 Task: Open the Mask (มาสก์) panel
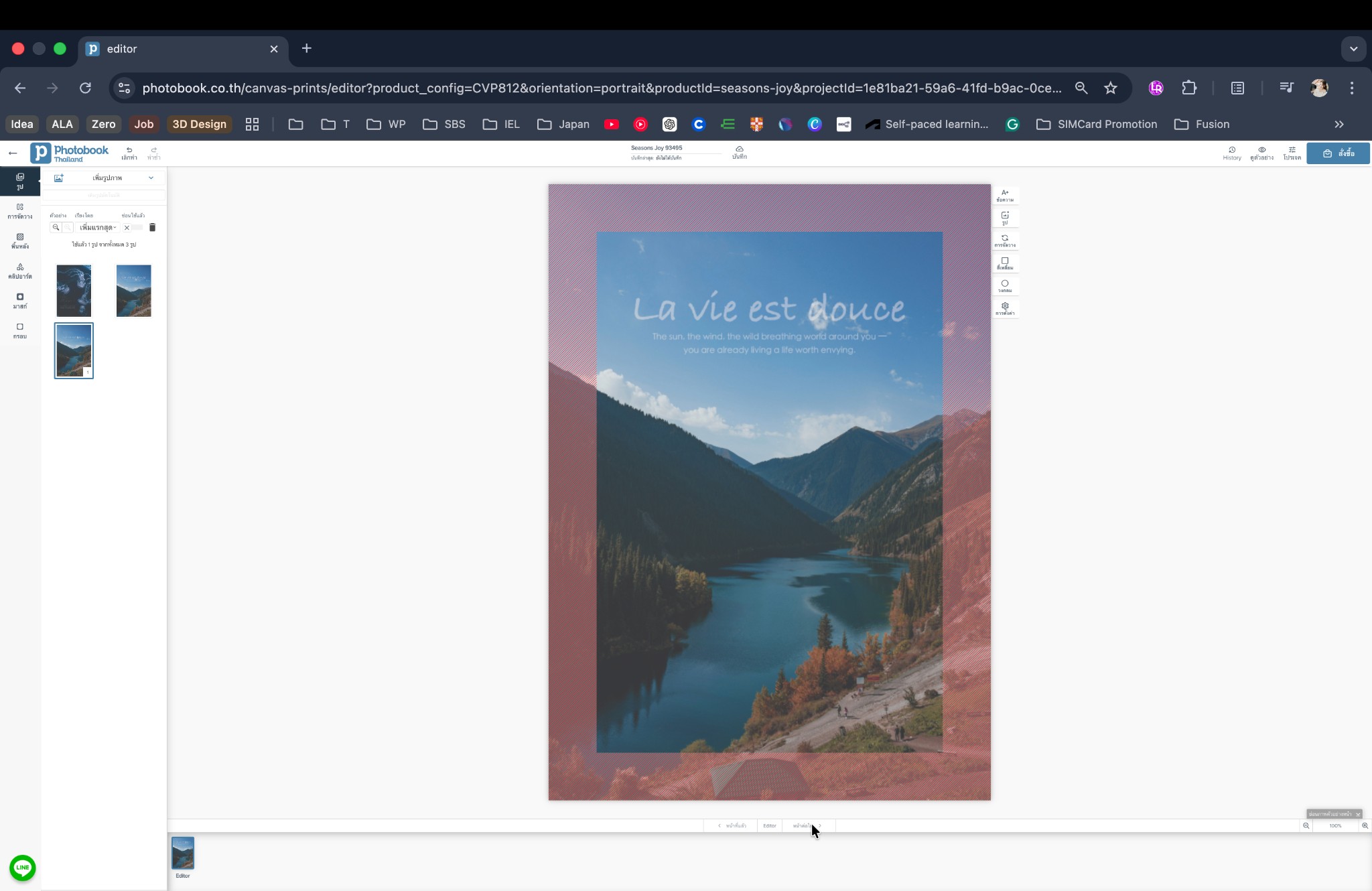[20, 301]
